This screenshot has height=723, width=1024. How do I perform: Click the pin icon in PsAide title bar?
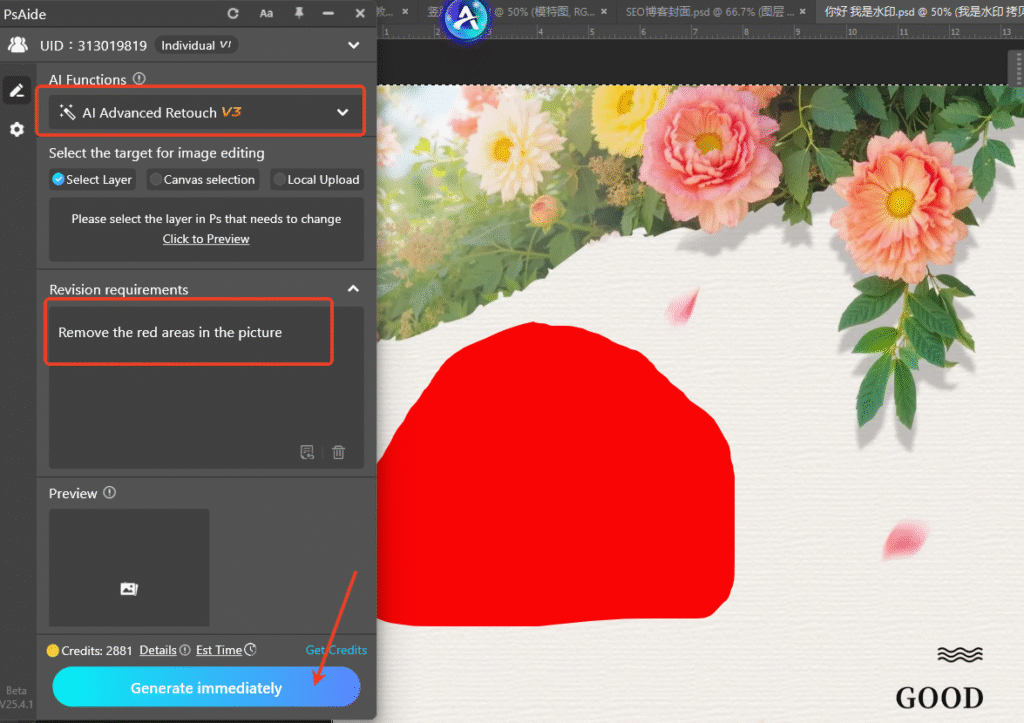pos(296,14)
